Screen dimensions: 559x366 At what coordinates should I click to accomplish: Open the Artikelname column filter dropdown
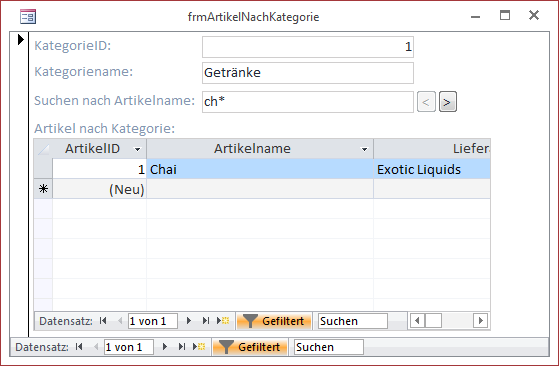(x=364, y=149)
